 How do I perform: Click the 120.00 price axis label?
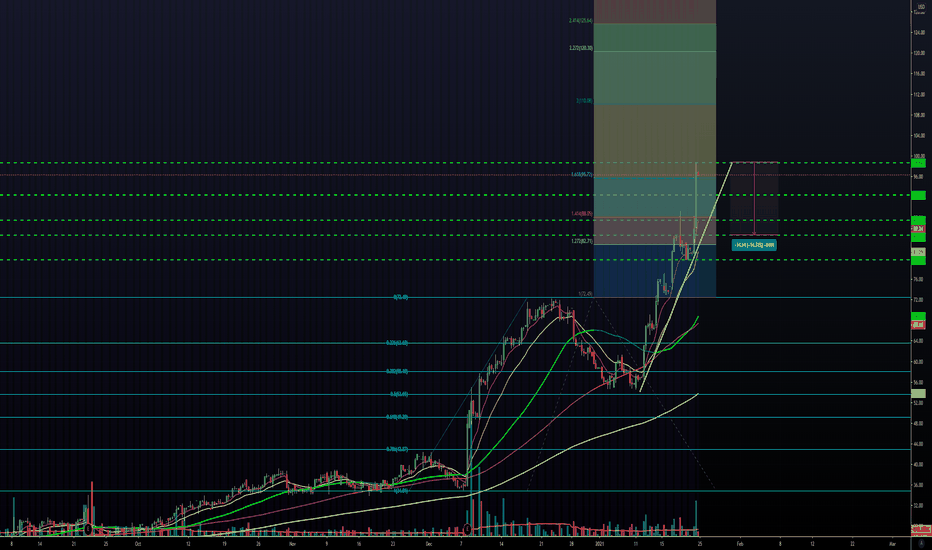(918, 53)
